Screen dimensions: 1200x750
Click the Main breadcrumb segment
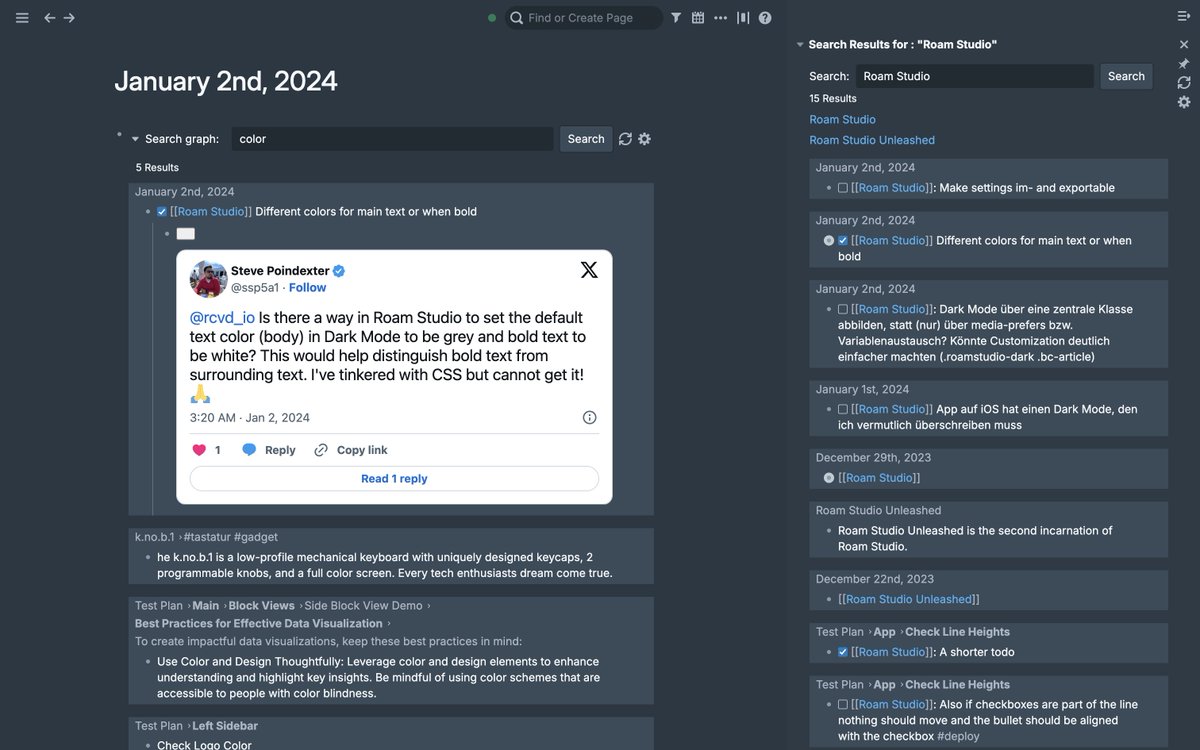[206, 606]
